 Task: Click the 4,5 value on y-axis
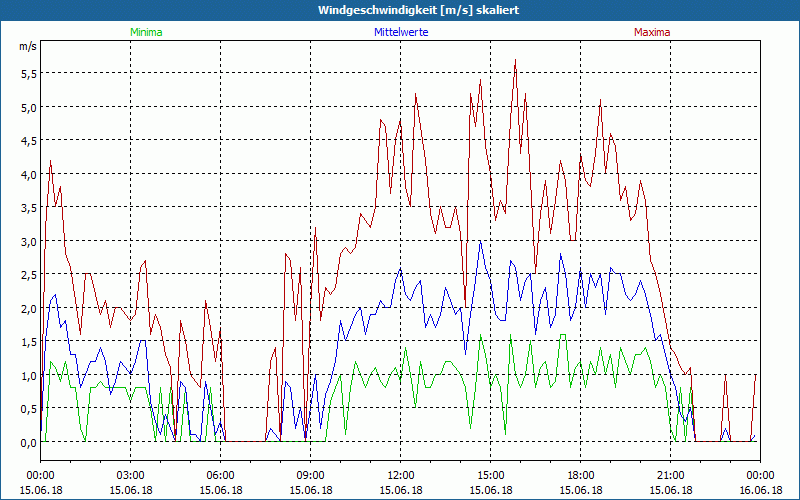click(x=27, y=140)
